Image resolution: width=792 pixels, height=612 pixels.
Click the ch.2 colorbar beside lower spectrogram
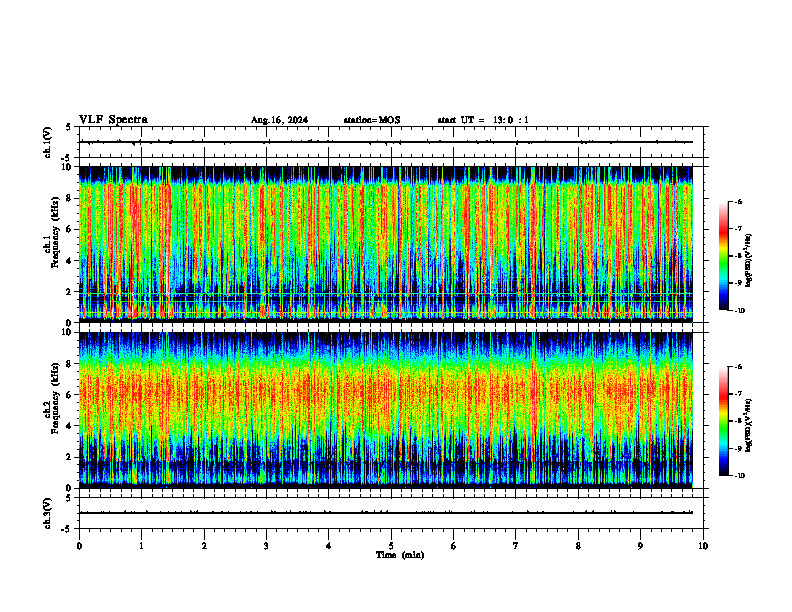(723, 421)
